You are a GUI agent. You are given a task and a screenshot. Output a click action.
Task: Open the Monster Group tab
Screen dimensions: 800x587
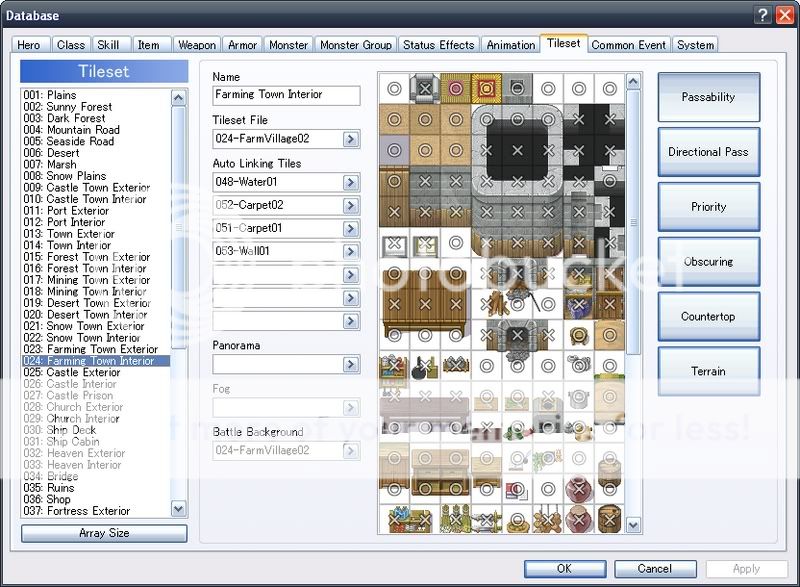[355, 44]
